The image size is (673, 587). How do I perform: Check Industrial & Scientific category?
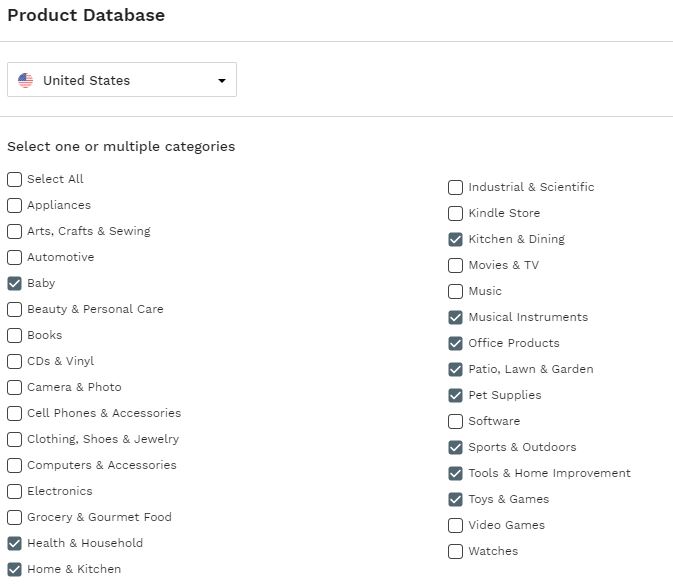[x=455, y=188]
